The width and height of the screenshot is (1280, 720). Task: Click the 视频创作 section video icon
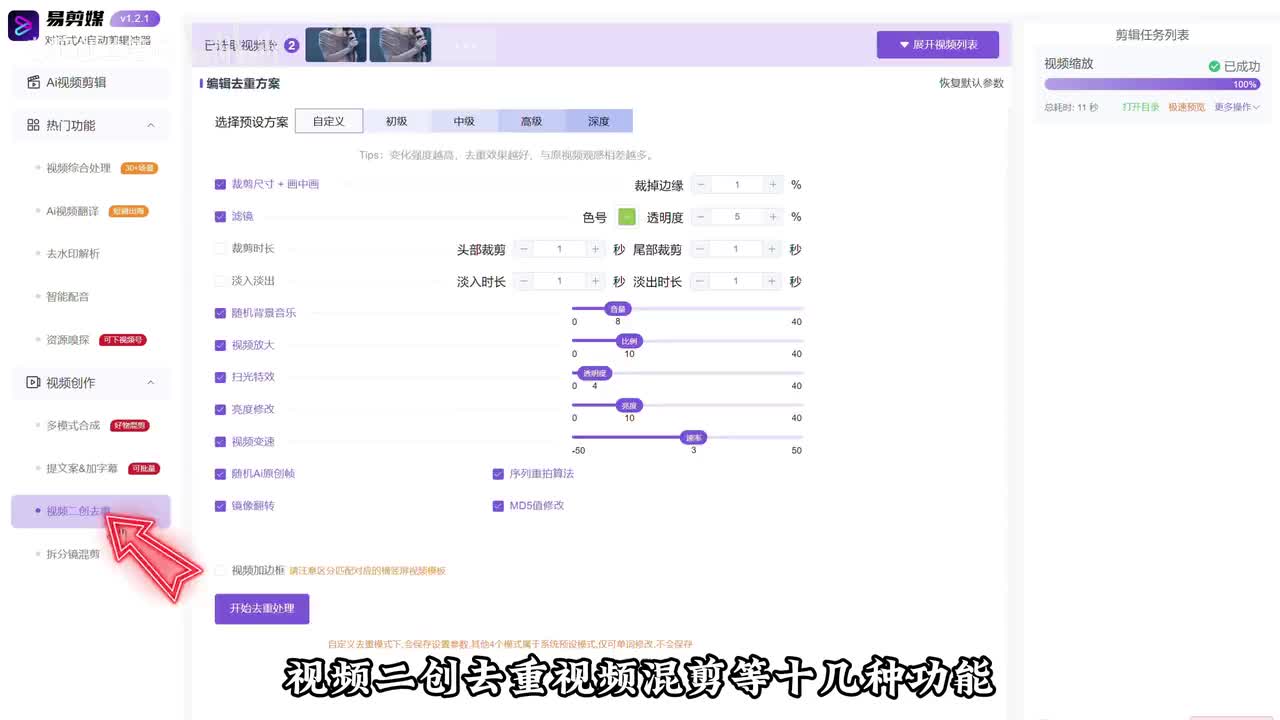point(33,383)
